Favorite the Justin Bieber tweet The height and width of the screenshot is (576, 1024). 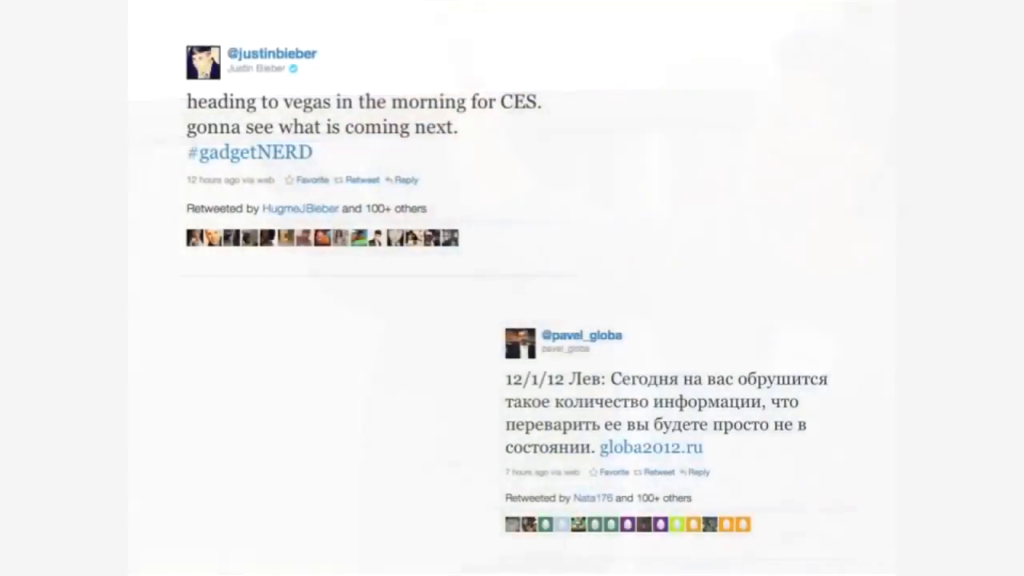point(307,180)
